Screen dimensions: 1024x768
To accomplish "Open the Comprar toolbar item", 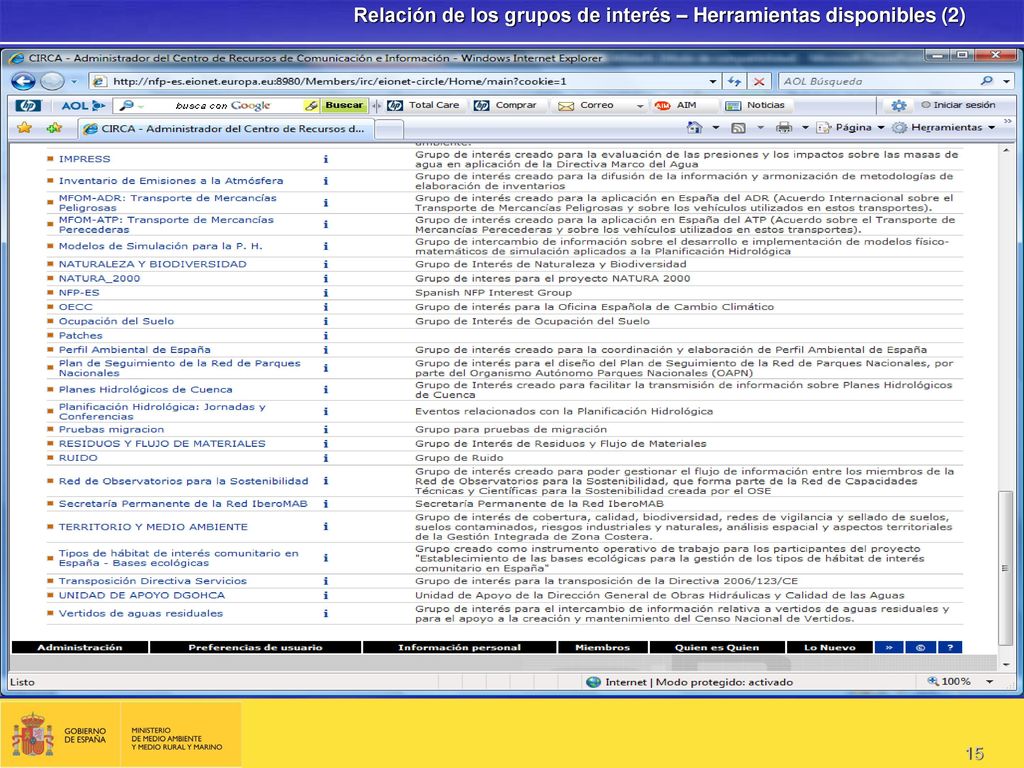I will (x=505, y=105).
